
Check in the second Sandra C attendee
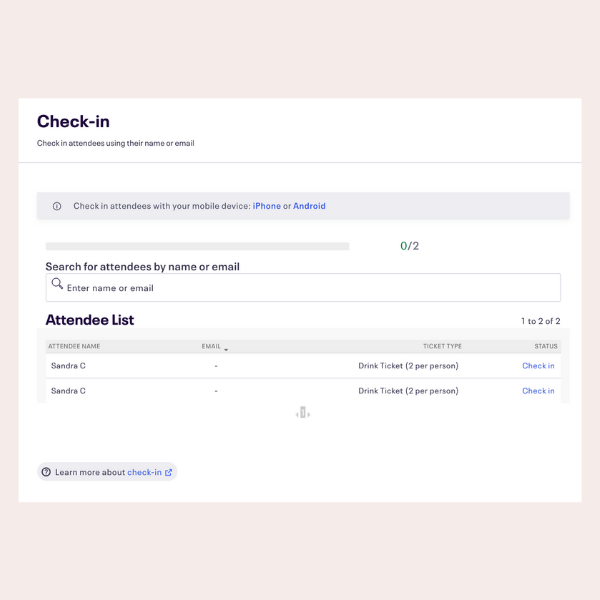(x=538, y=391)
